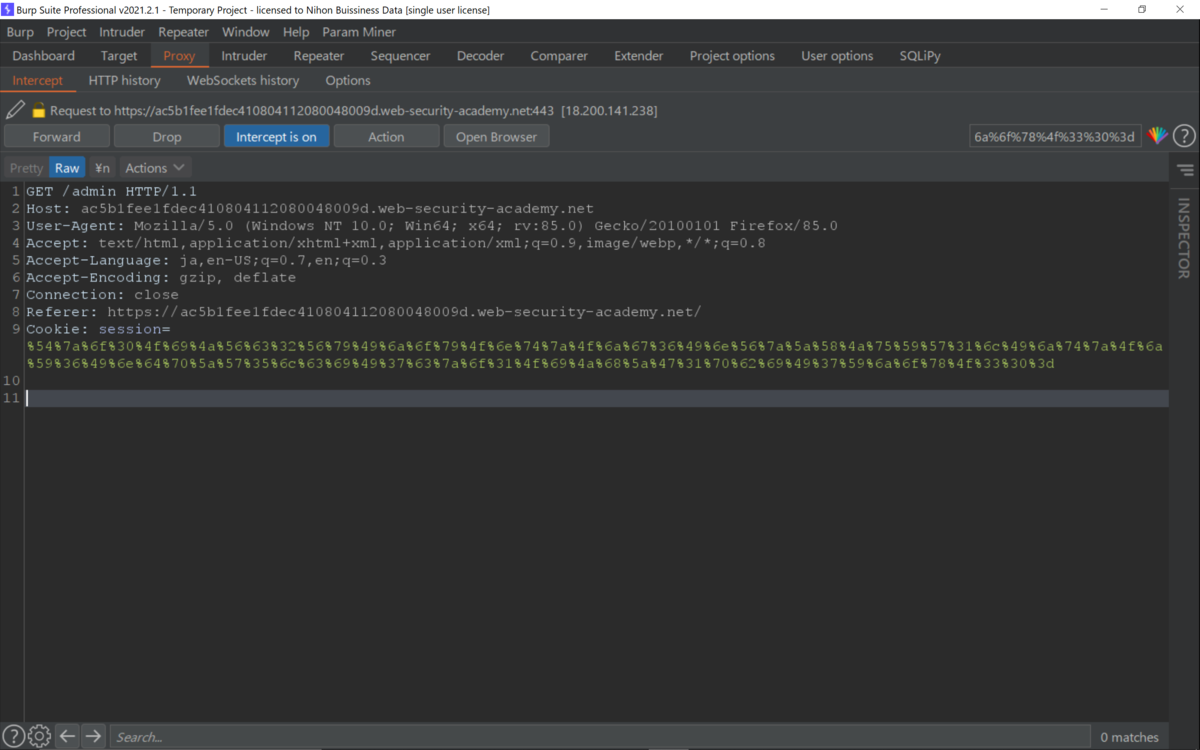Toggle the Intercept is on button
Image resolution: width=1200 pixels, height=750 pixels.
click(276, 137)
